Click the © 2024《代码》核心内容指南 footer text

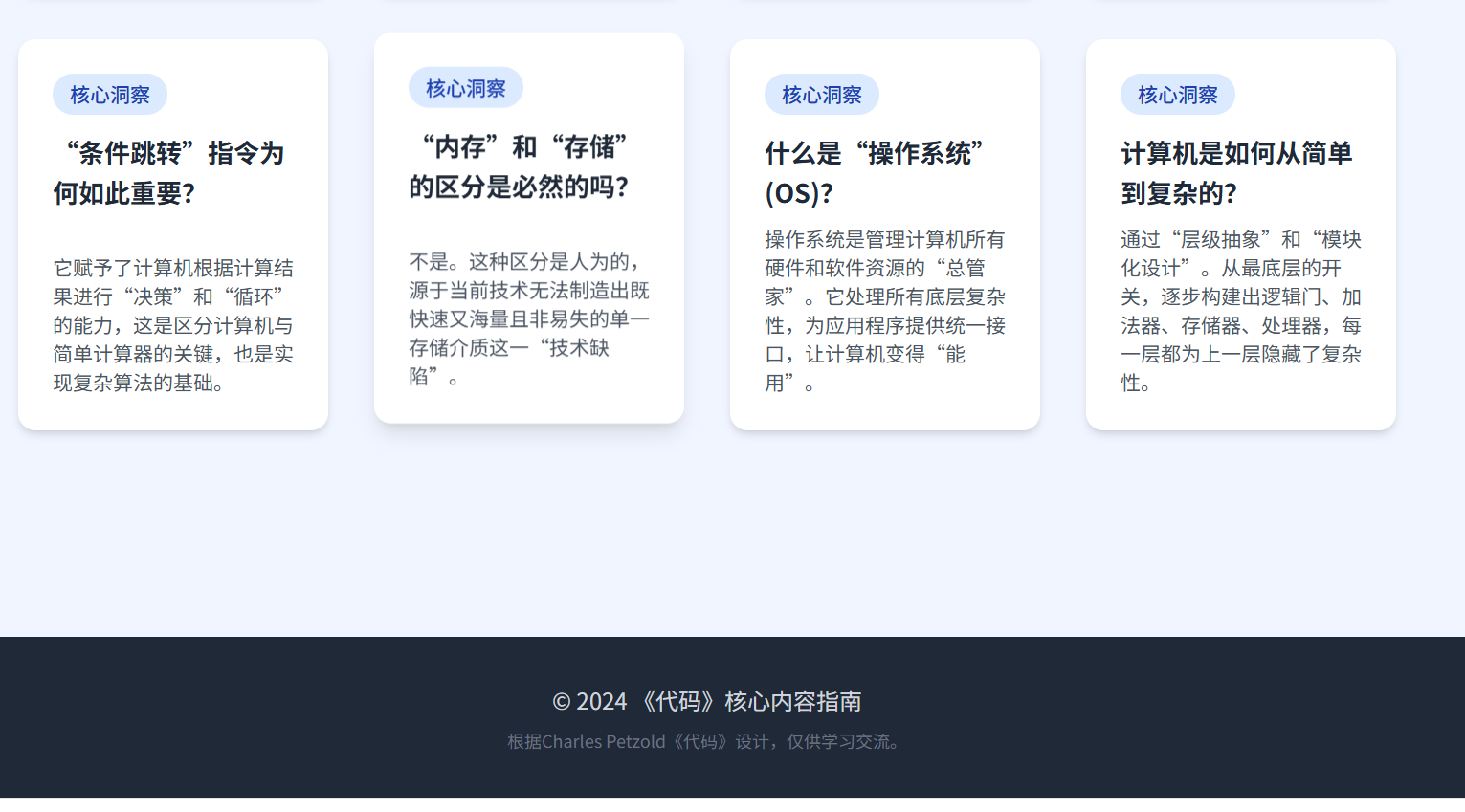(x=706, y=701)
